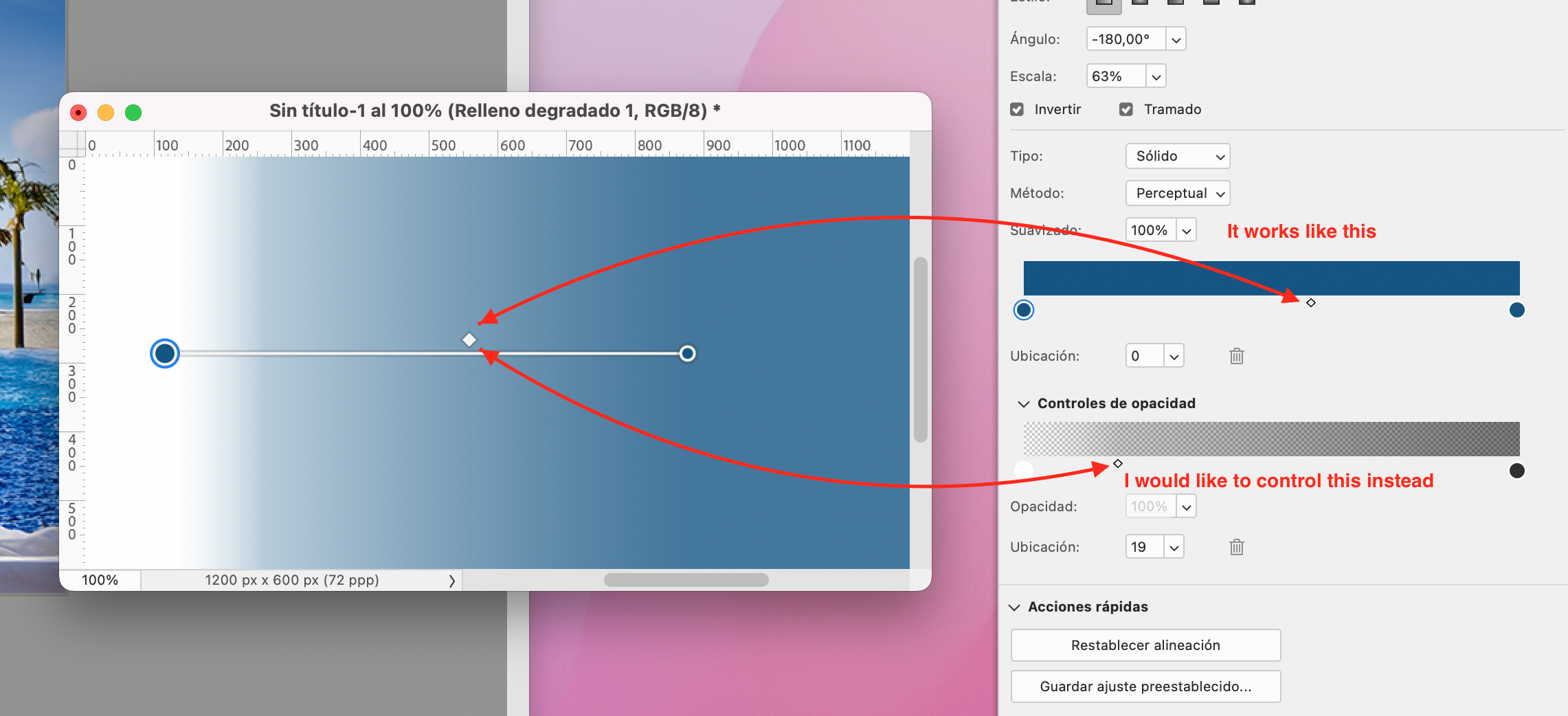The height and width of the screenshot is (716, 1568).
Task: Select the linear gradient style icon
Action: coord(1104,3)
